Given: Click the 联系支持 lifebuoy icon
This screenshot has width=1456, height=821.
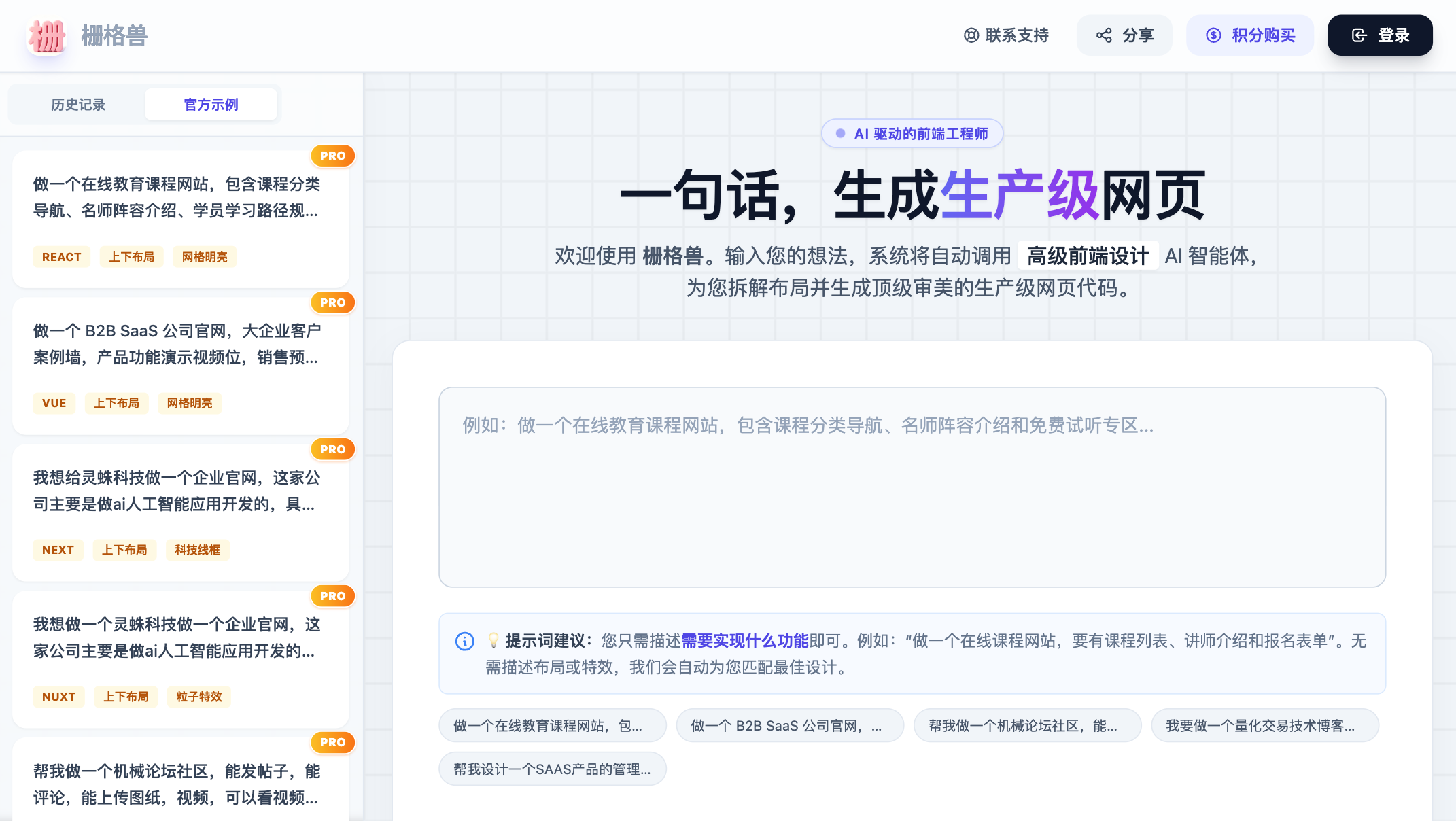Looking at the screenshot, I should click(971, 35).
